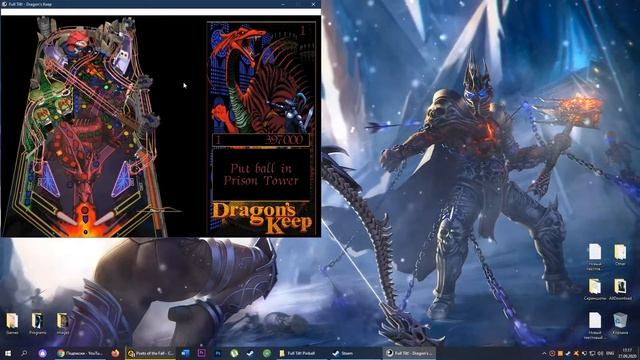Switch input language via ENG indicator
Screen dimensions: 640x360
pyautogui.click(x=610, y=353)
